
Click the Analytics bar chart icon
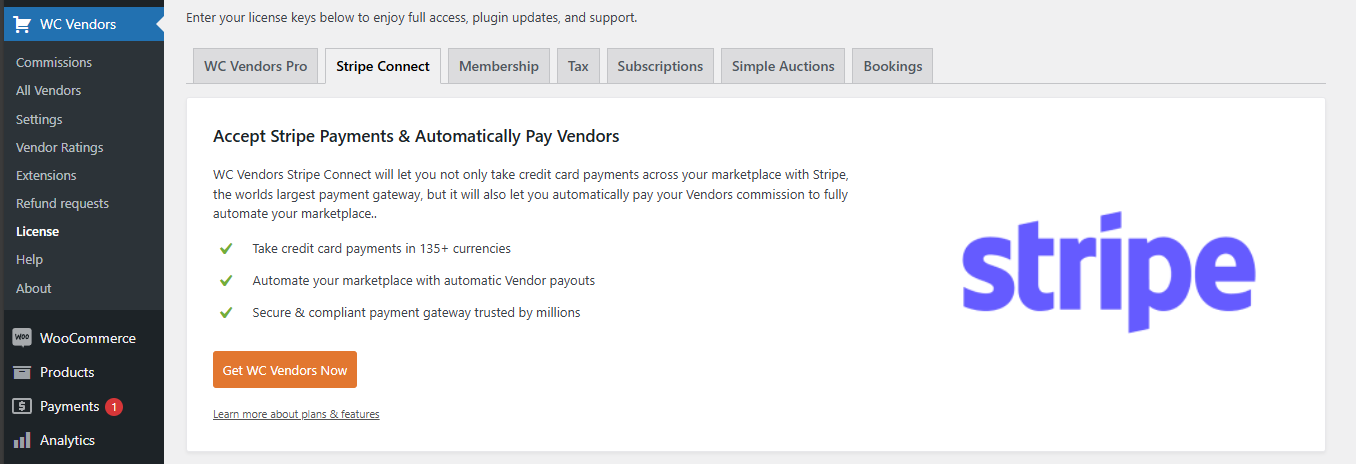[x=22, y=440]
